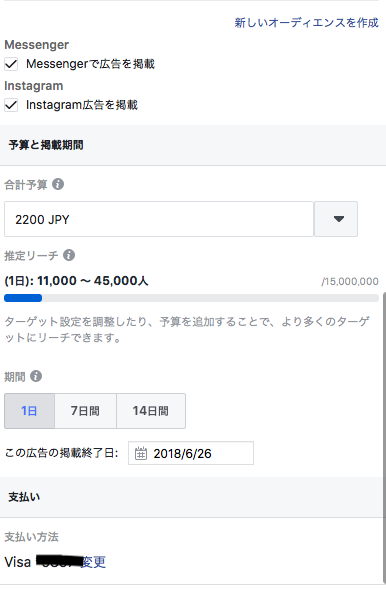Uncheck Messengerで広告を掲載 checkbox
386x589 pixels.
tap(11, 64)
